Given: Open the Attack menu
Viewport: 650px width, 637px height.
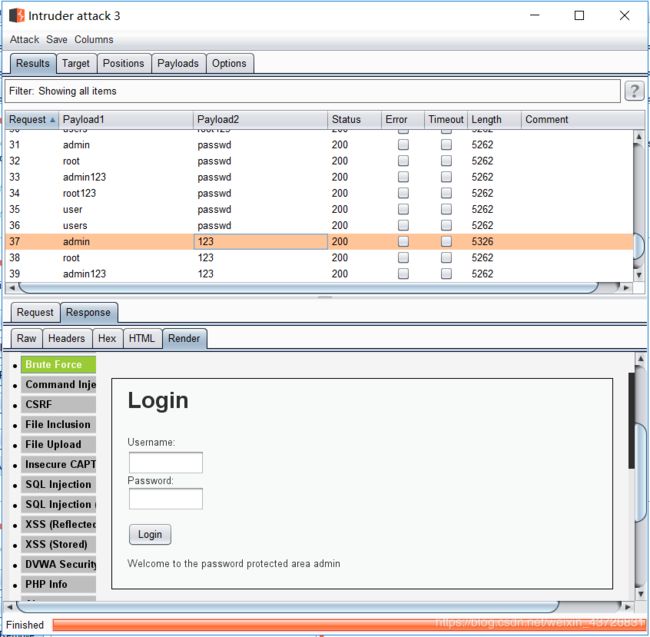Looking at the screenshot, I should (24, 40).
